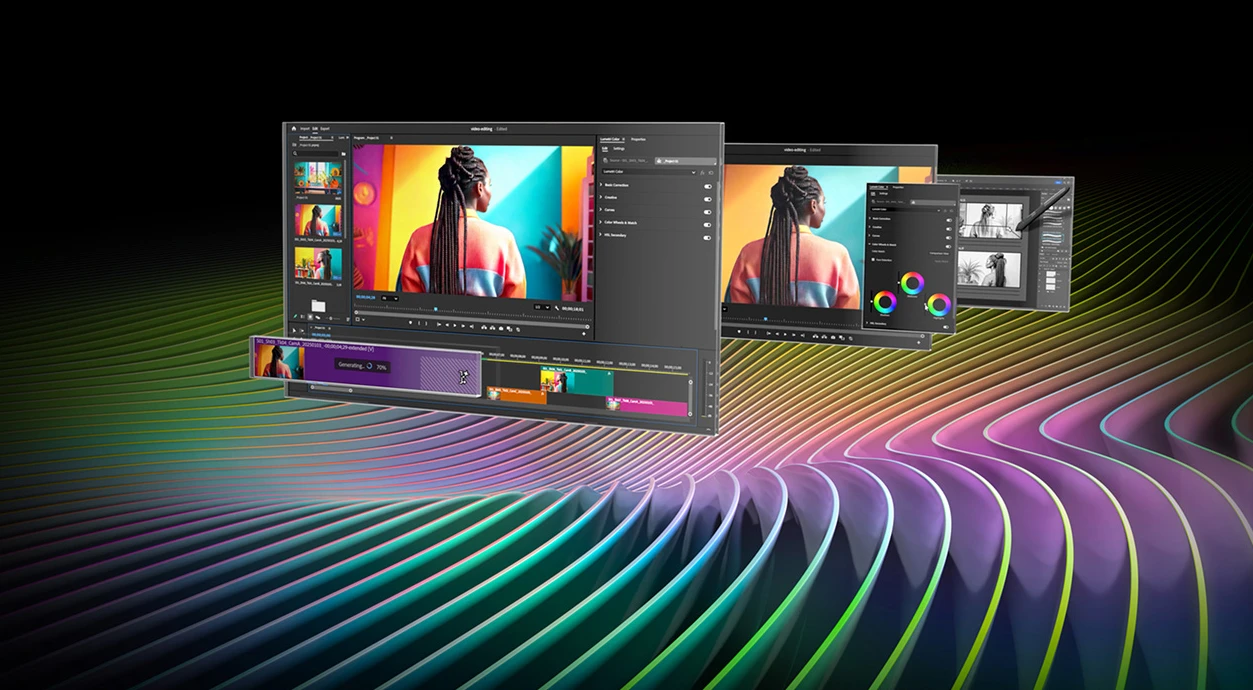Step forward one frame in the main Program monitor

point(463,326)
